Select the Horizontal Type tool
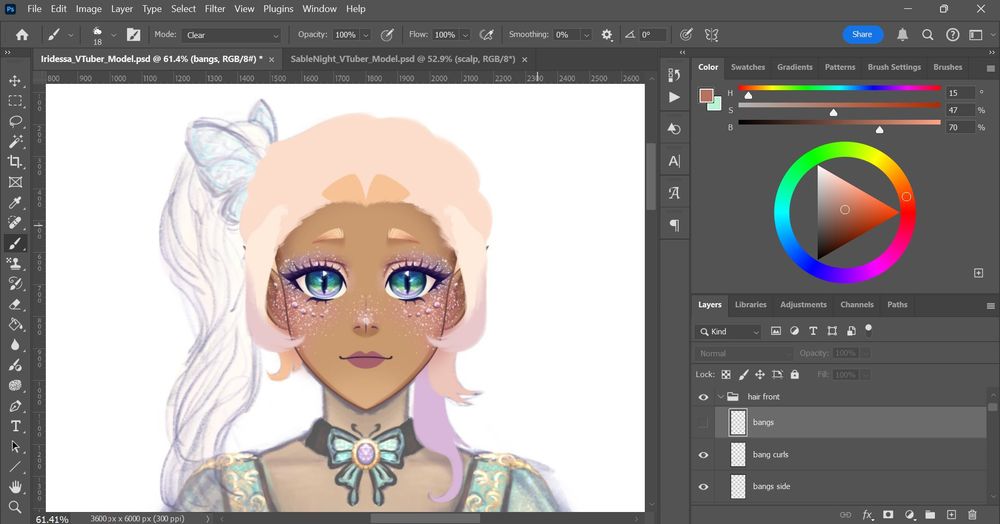 click(x=15, y=426)
